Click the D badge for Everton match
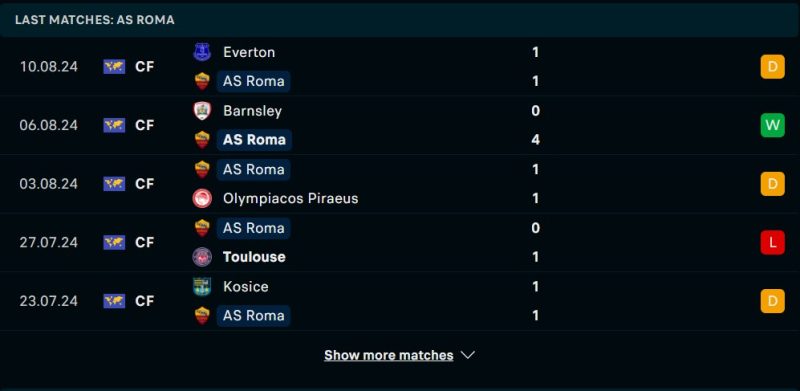Screen dimensions: 800x391 [772, 67]
